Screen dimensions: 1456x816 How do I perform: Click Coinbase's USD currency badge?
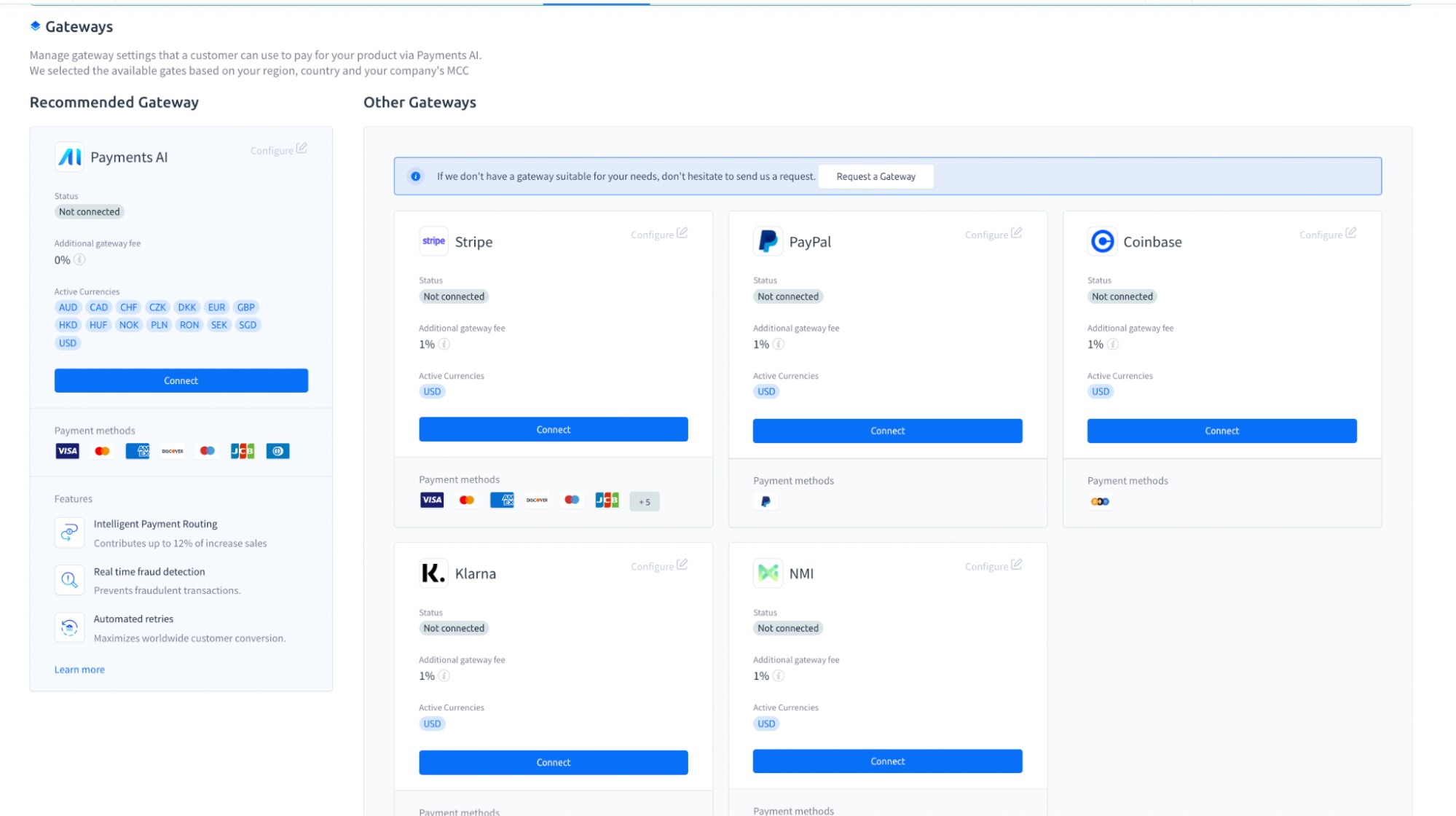click(1101, 391)
